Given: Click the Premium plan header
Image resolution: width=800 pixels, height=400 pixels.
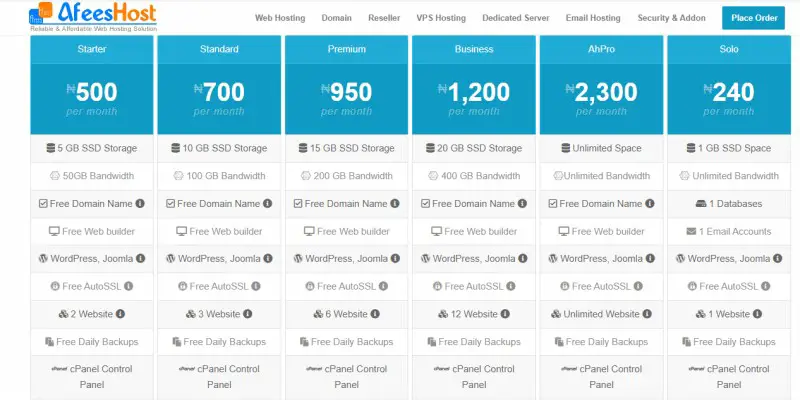Looking at the screenshot, I should (x=346, y=49).
